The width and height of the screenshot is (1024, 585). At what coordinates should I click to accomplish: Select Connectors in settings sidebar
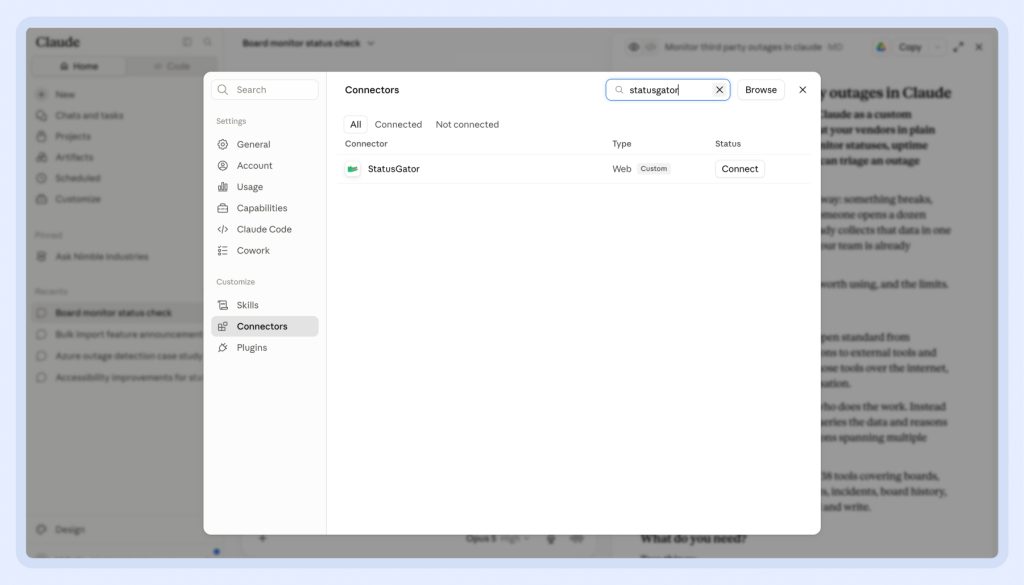pos(264,326)
